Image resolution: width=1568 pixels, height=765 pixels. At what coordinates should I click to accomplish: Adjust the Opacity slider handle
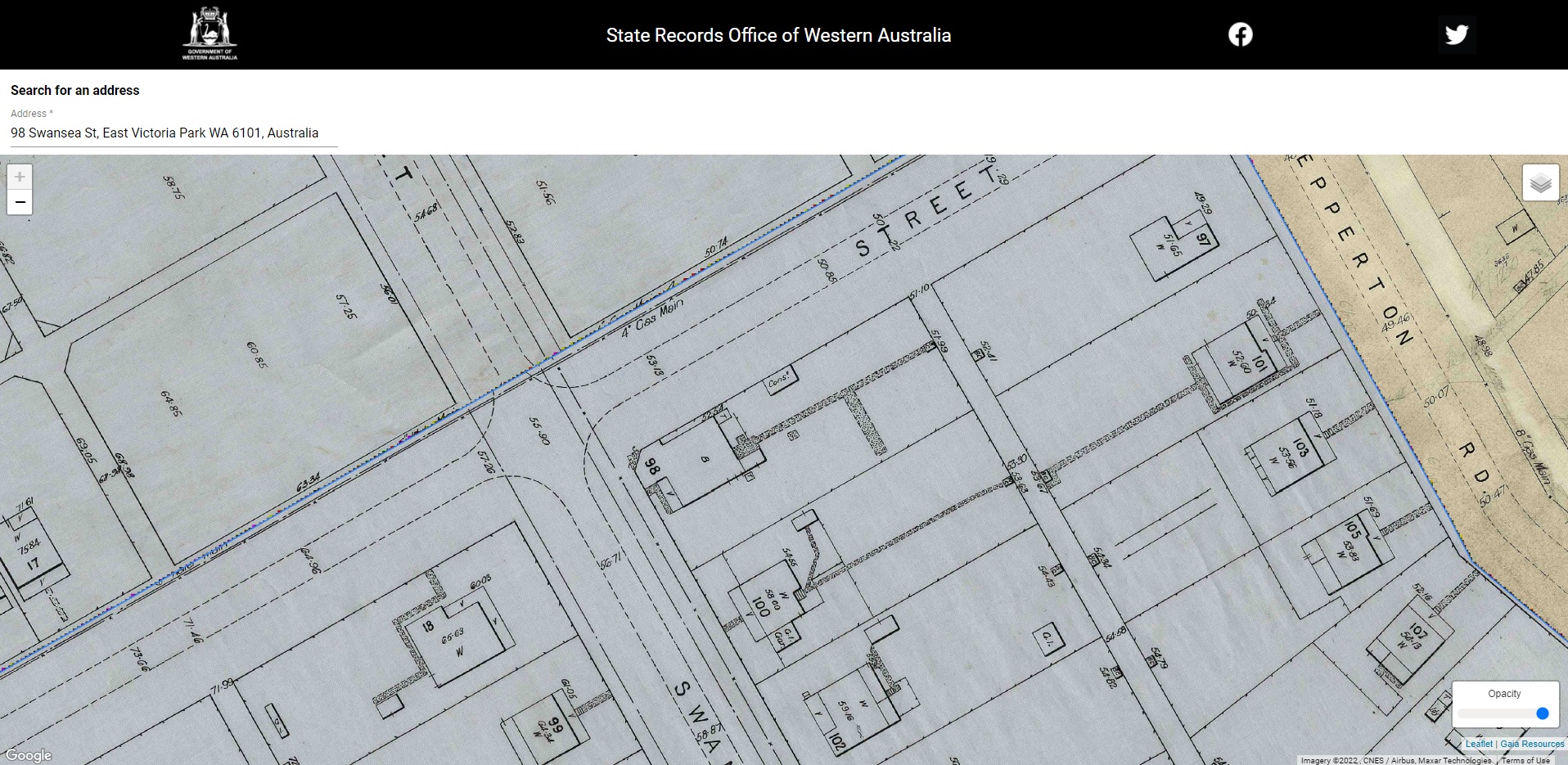[1543, 713]
